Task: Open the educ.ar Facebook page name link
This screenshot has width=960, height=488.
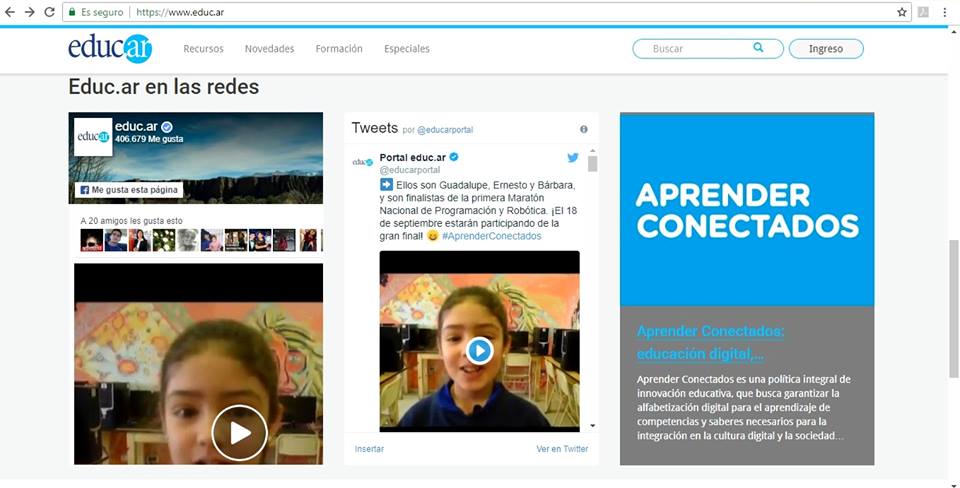Action: (x=136, y=127)
